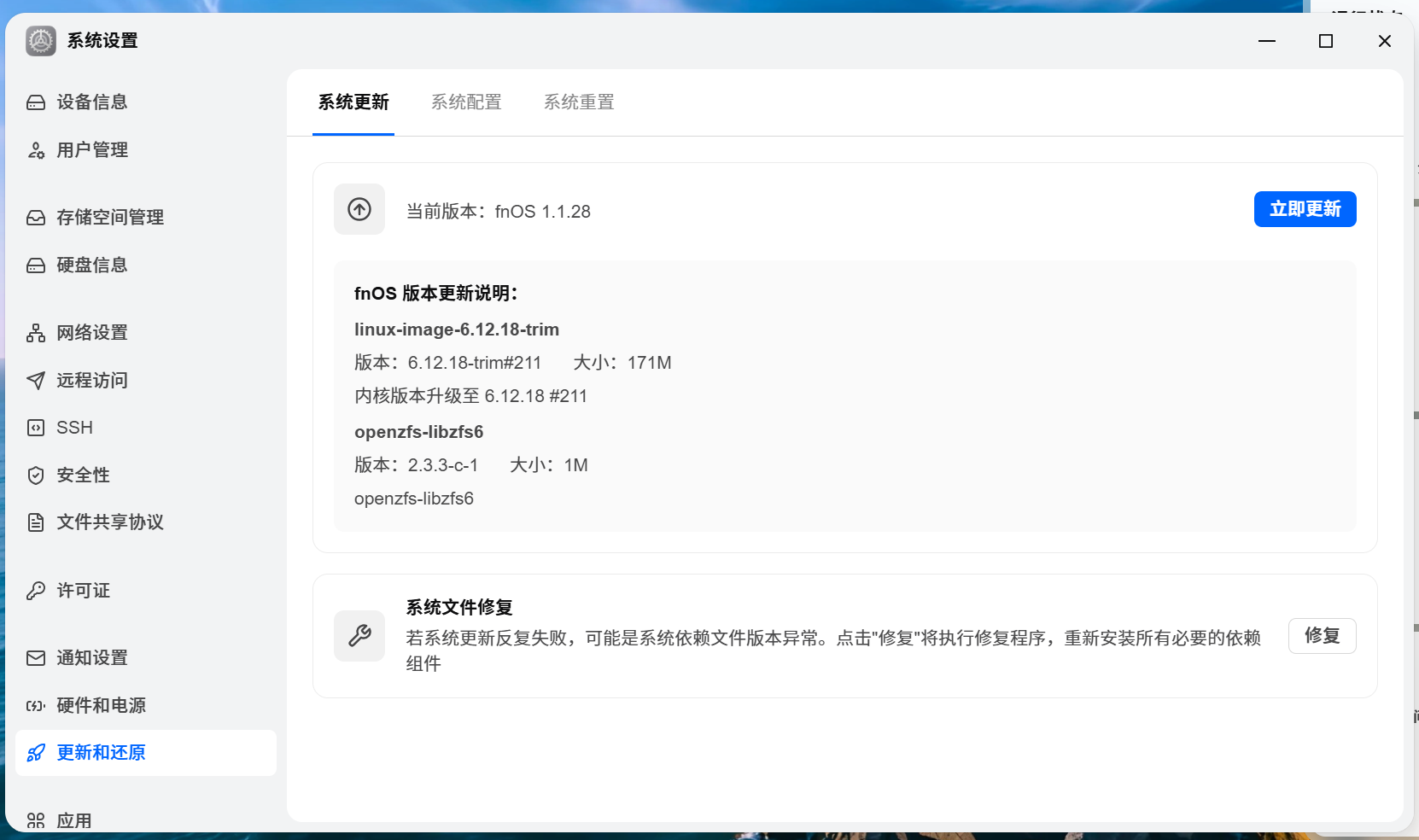
Task: Click the 修复 button
Action: (x=1322, y=636)
